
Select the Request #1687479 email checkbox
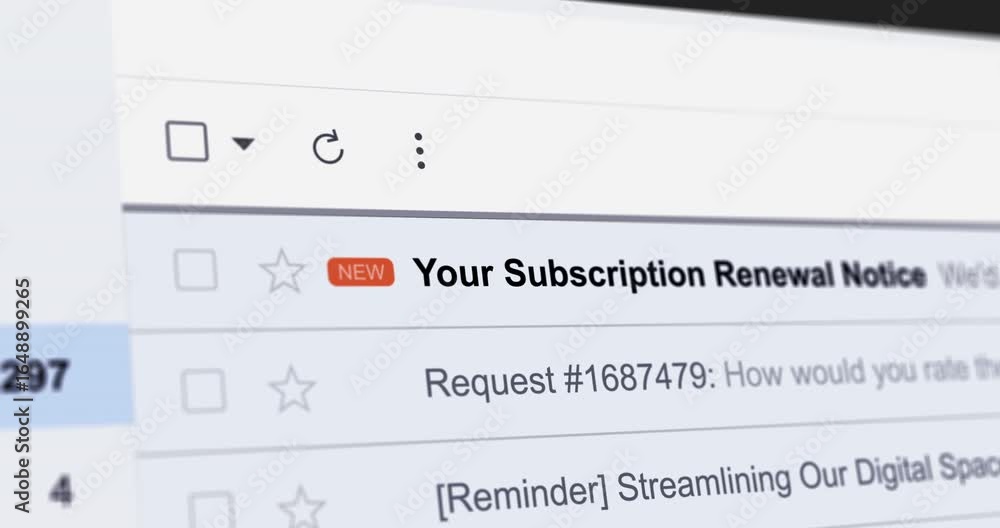coord(203,390)
